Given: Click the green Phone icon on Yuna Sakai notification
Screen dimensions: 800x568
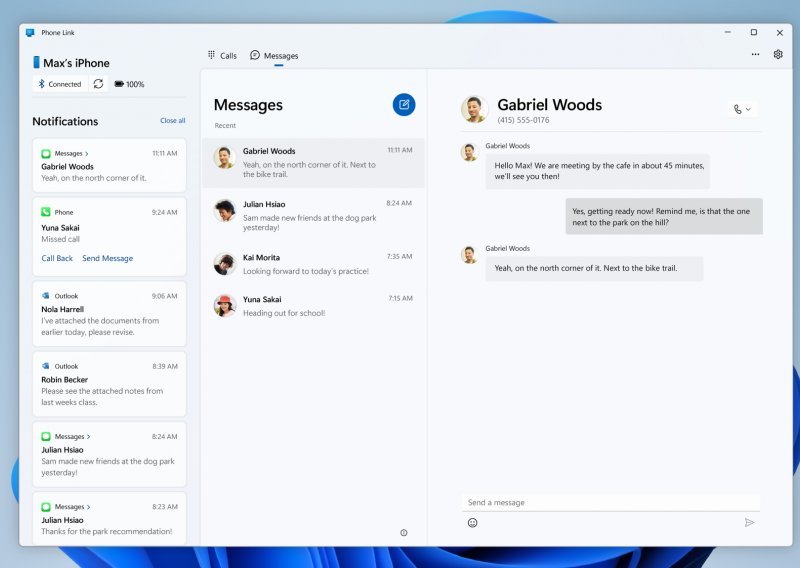Looking at the screenshot, I should tap(46, 212).
